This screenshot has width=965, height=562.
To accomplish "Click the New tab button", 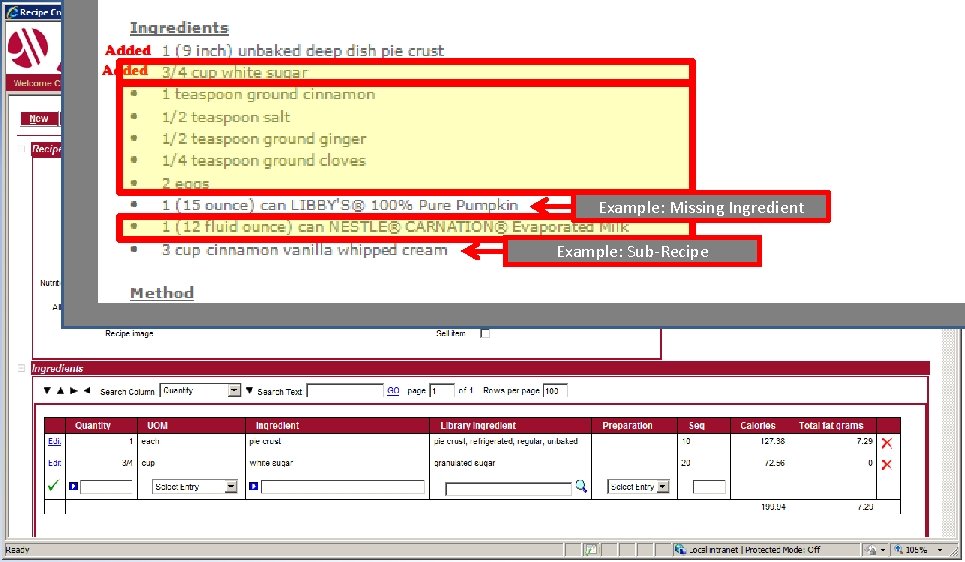I will [x=39, y=119].
